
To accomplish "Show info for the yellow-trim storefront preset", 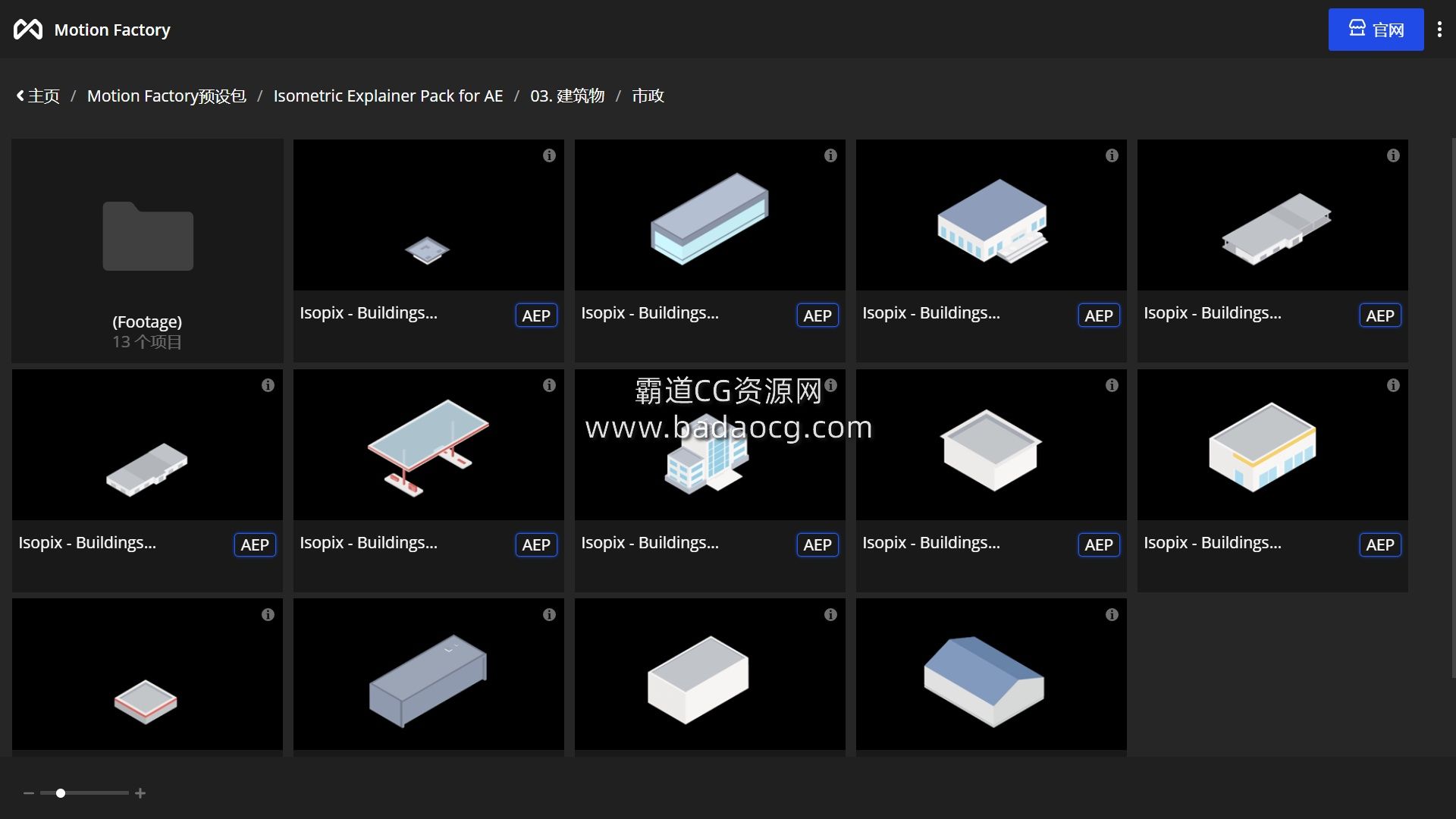I will point(1393,385).
